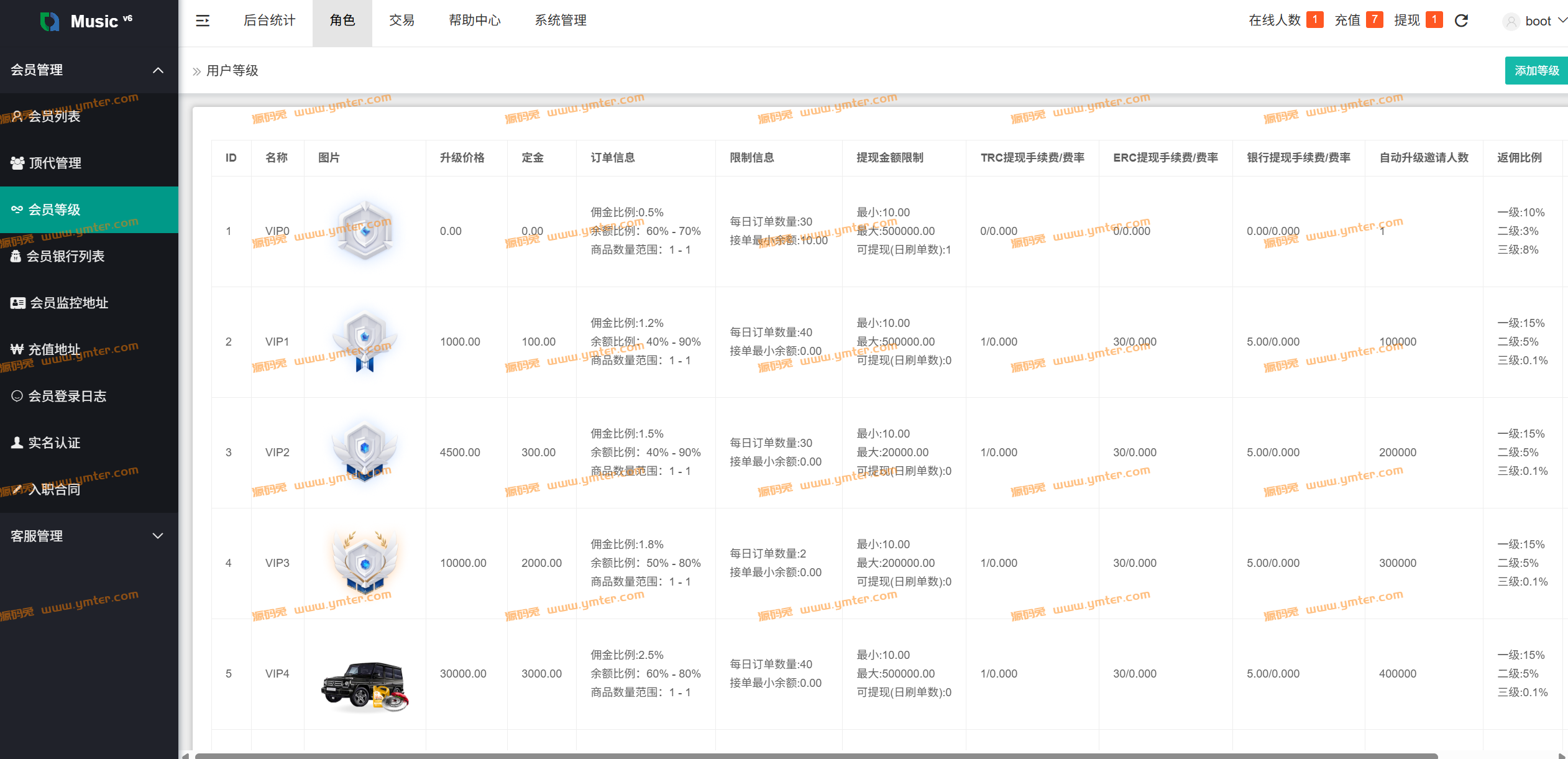Image resolution: width=1568 pixels, height=759 pixels.
Task: Click the 添加等级 button
Action: [x=1536, y=71]
